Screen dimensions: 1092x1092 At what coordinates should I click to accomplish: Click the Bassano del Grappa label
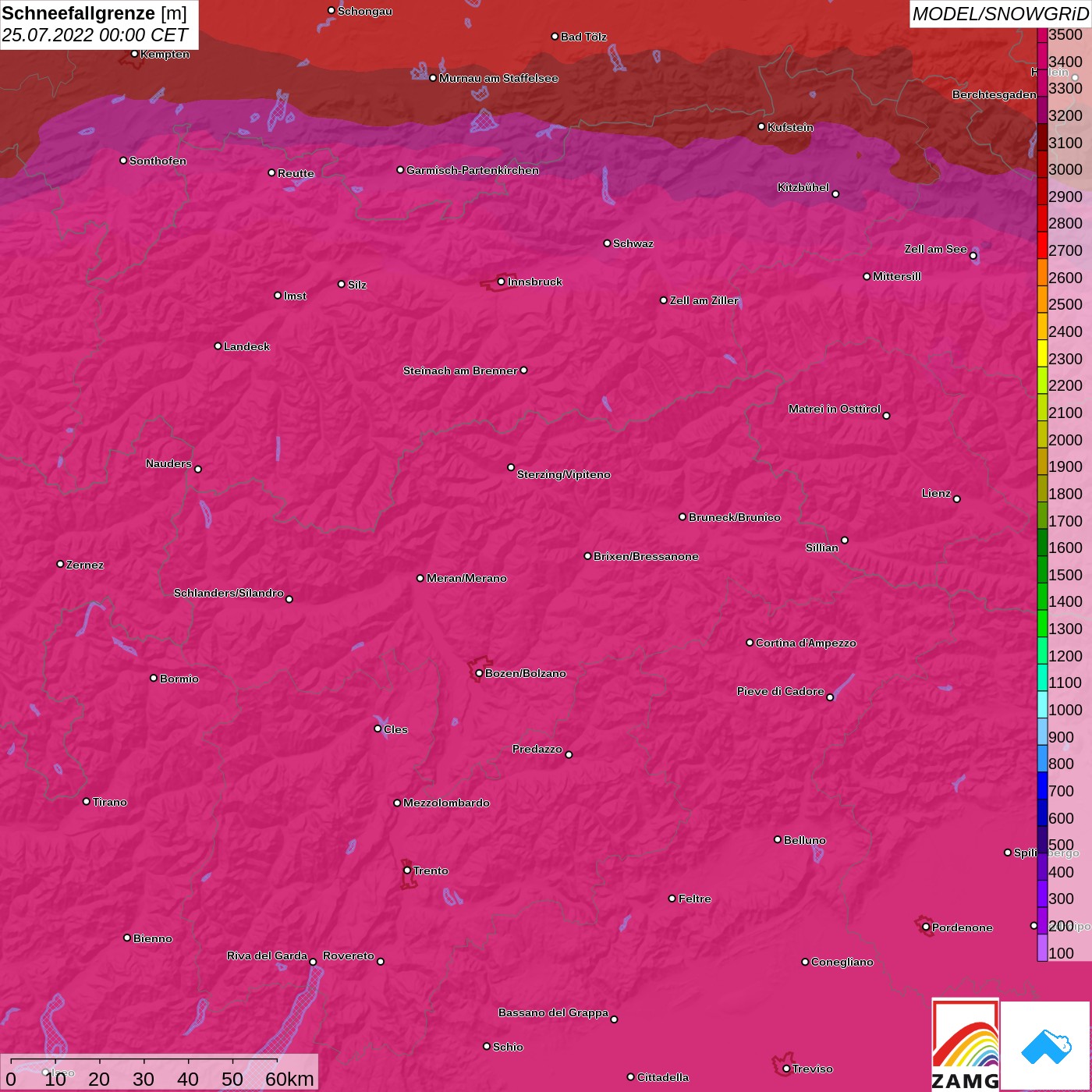[x=553, y=1012]
